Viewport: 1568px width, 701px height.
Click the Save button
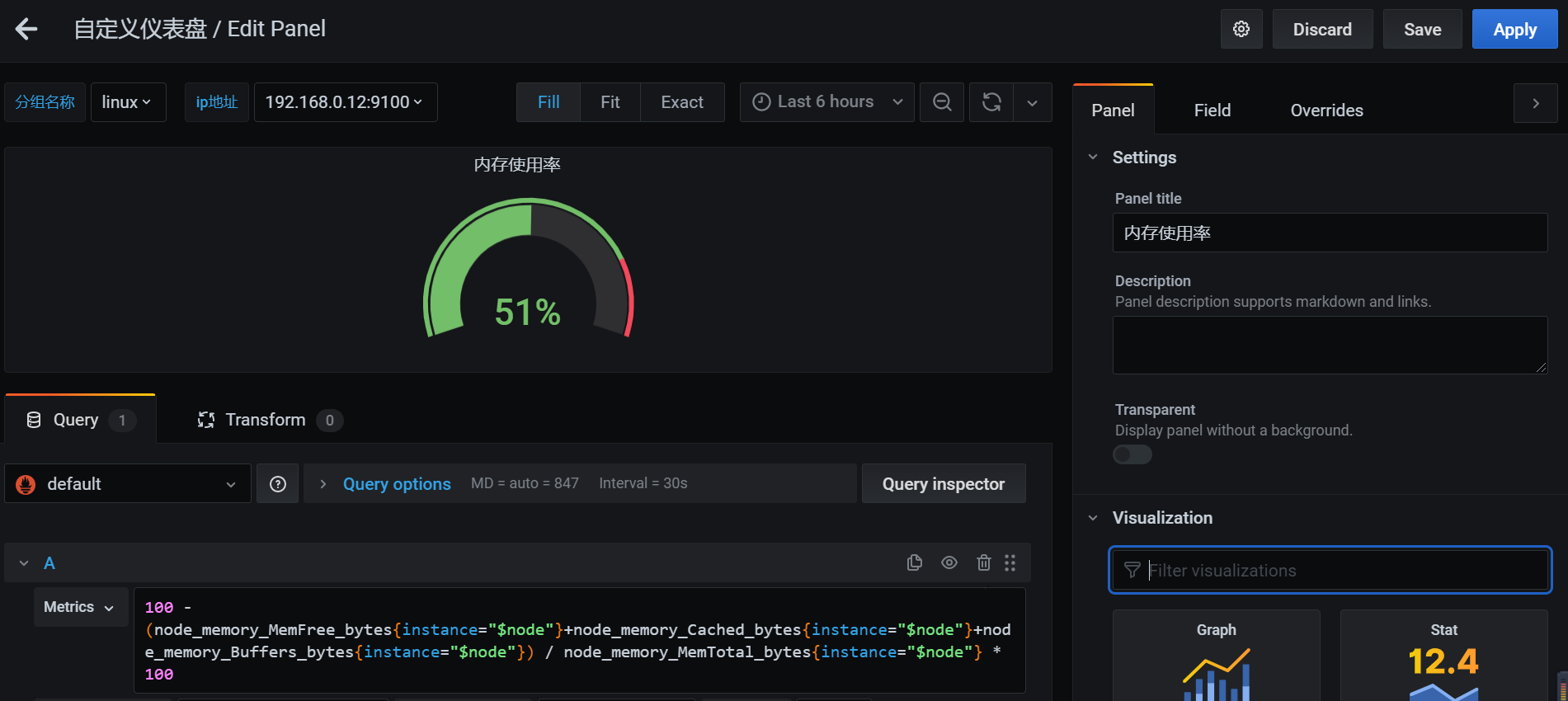(x=1423, y=30)
